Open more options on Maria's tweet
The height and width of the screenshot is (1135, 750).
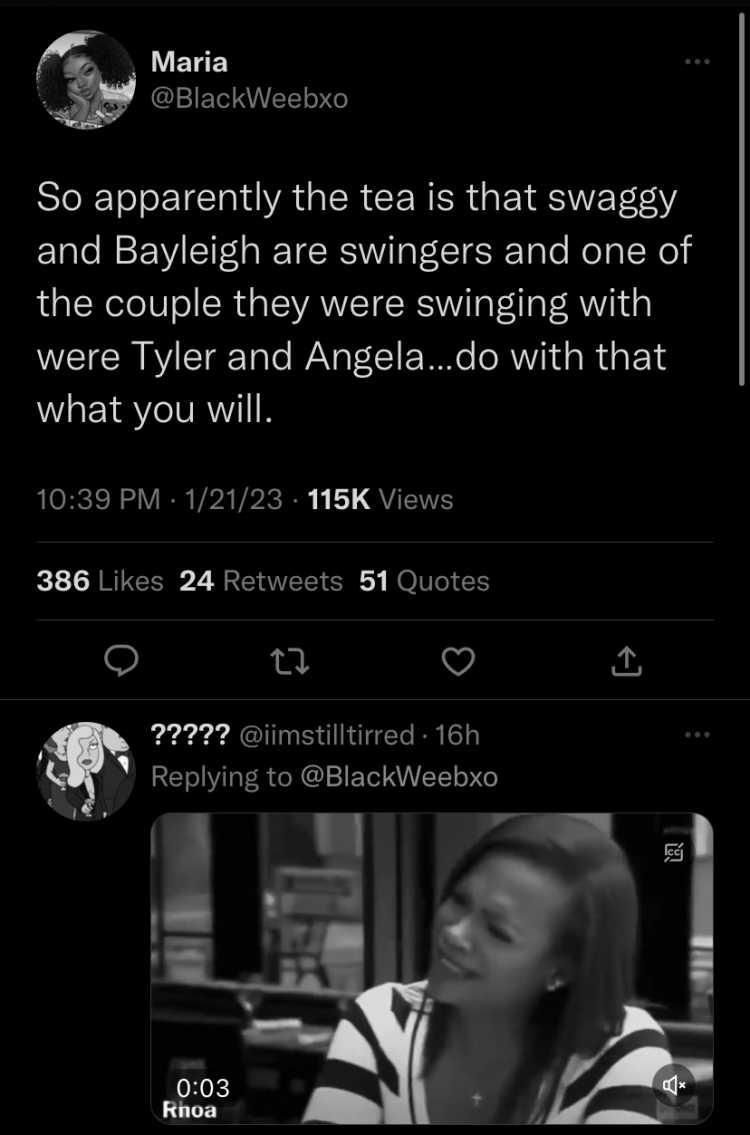699,62
